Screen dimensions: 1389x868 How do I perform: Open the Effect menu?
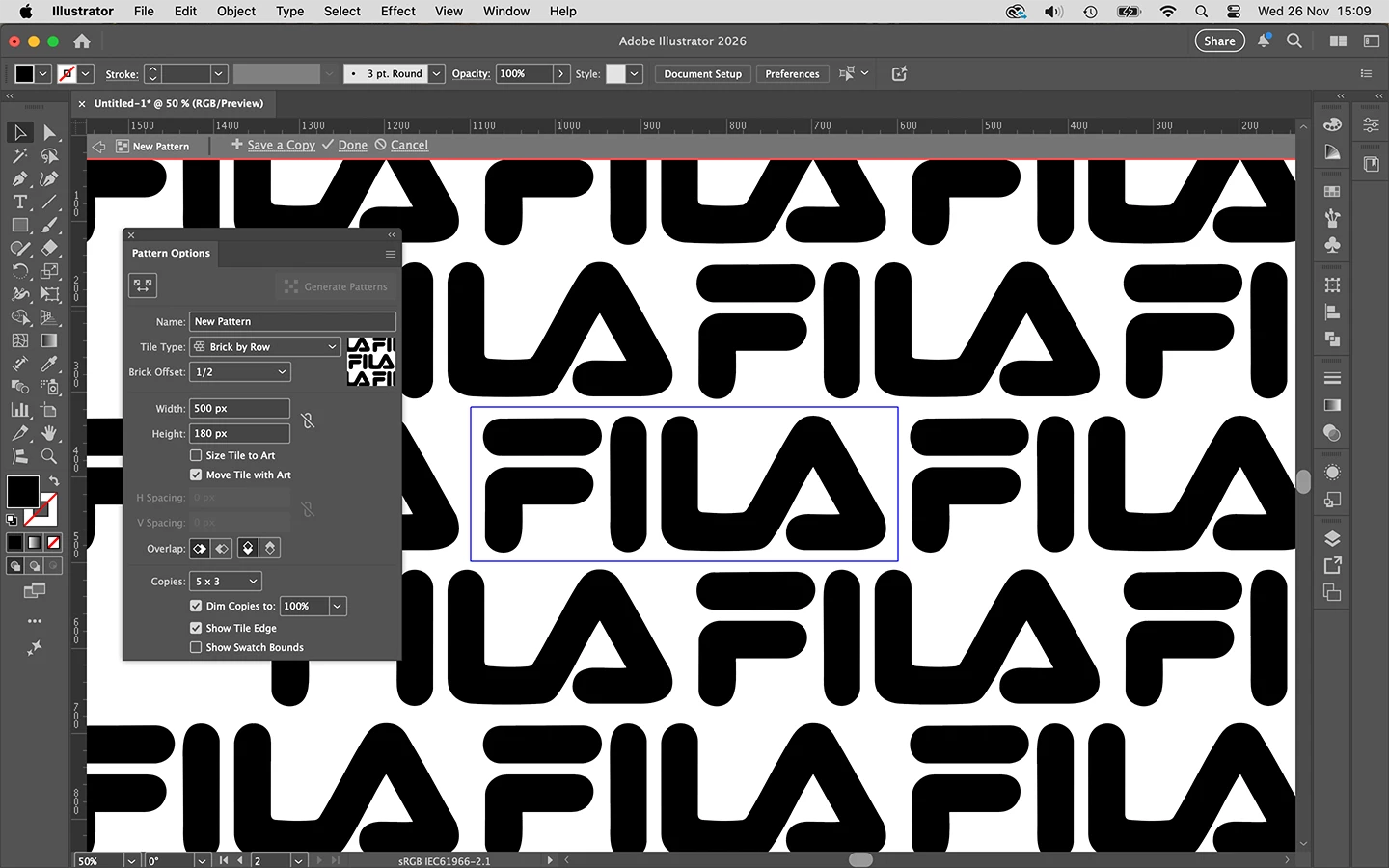pyautogui.click(x=397, y=12)
